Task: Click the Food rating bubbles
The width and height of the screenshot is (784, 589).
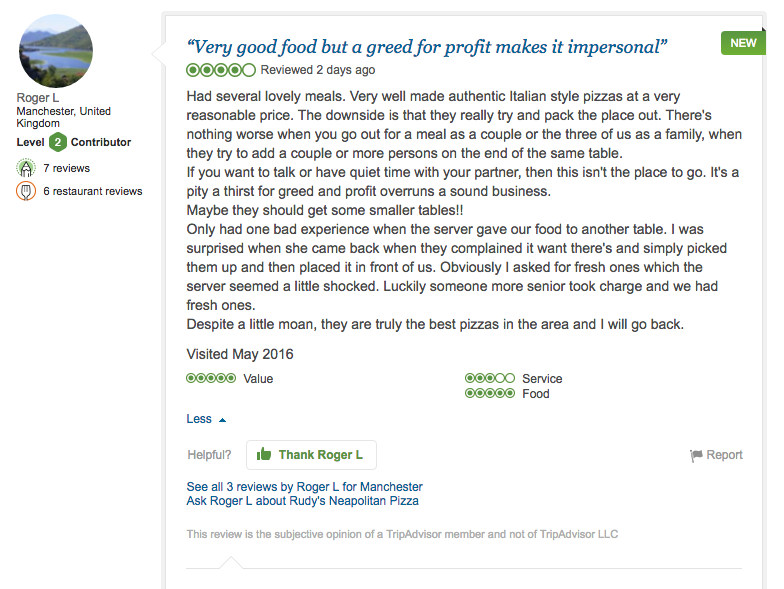Action: (490, 393)
